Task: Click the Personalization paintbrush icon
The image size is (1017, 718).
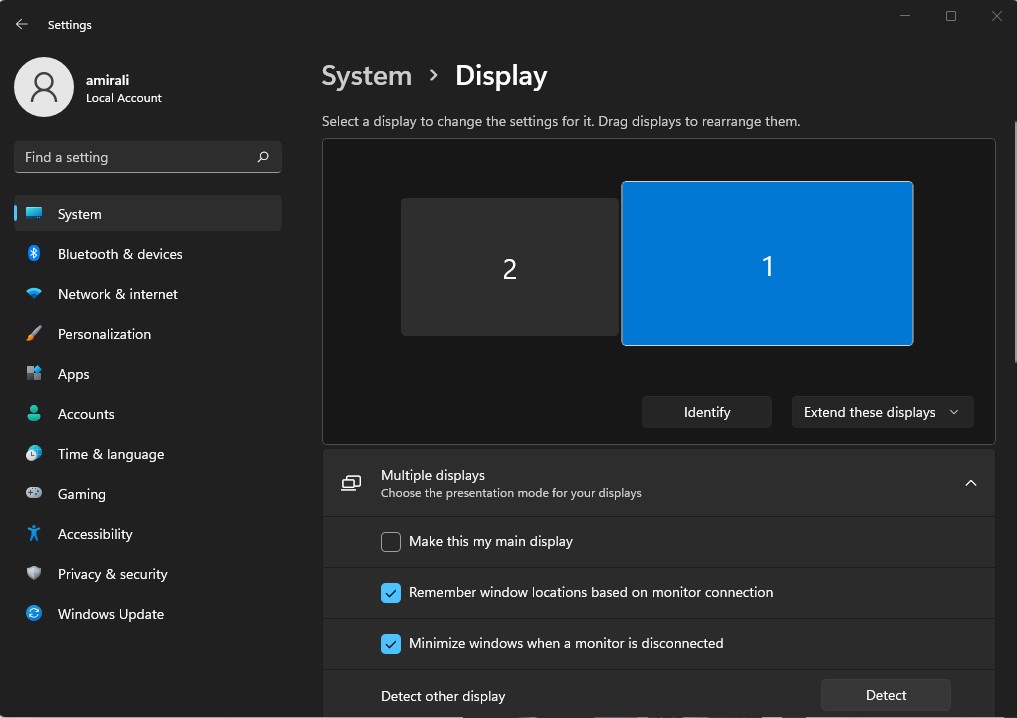Action: [34, 333]
